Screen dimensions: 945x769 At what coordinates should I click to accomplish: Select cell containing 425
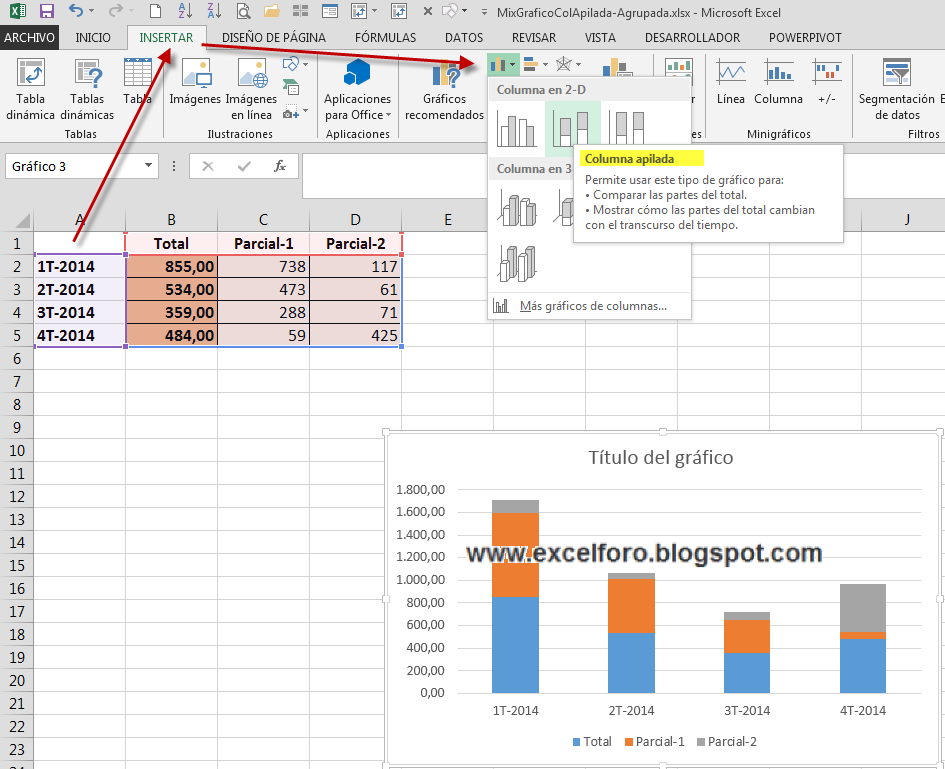click(356, 335)
